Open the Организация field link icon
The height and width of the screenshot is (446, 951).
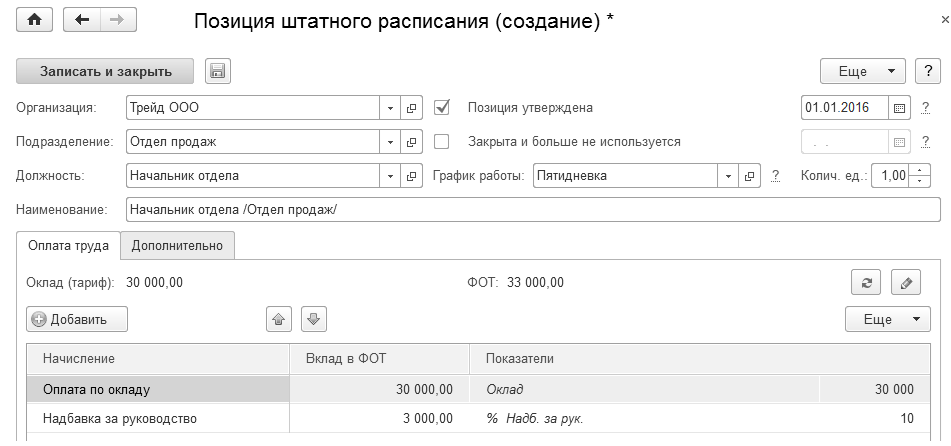[x=410, y=107]
